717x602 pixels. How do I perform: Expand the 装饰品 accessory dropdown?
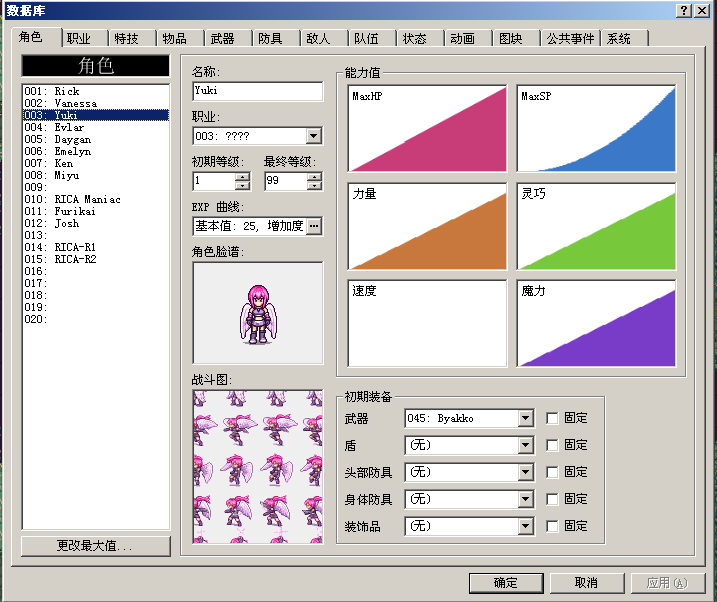(525, 526)
